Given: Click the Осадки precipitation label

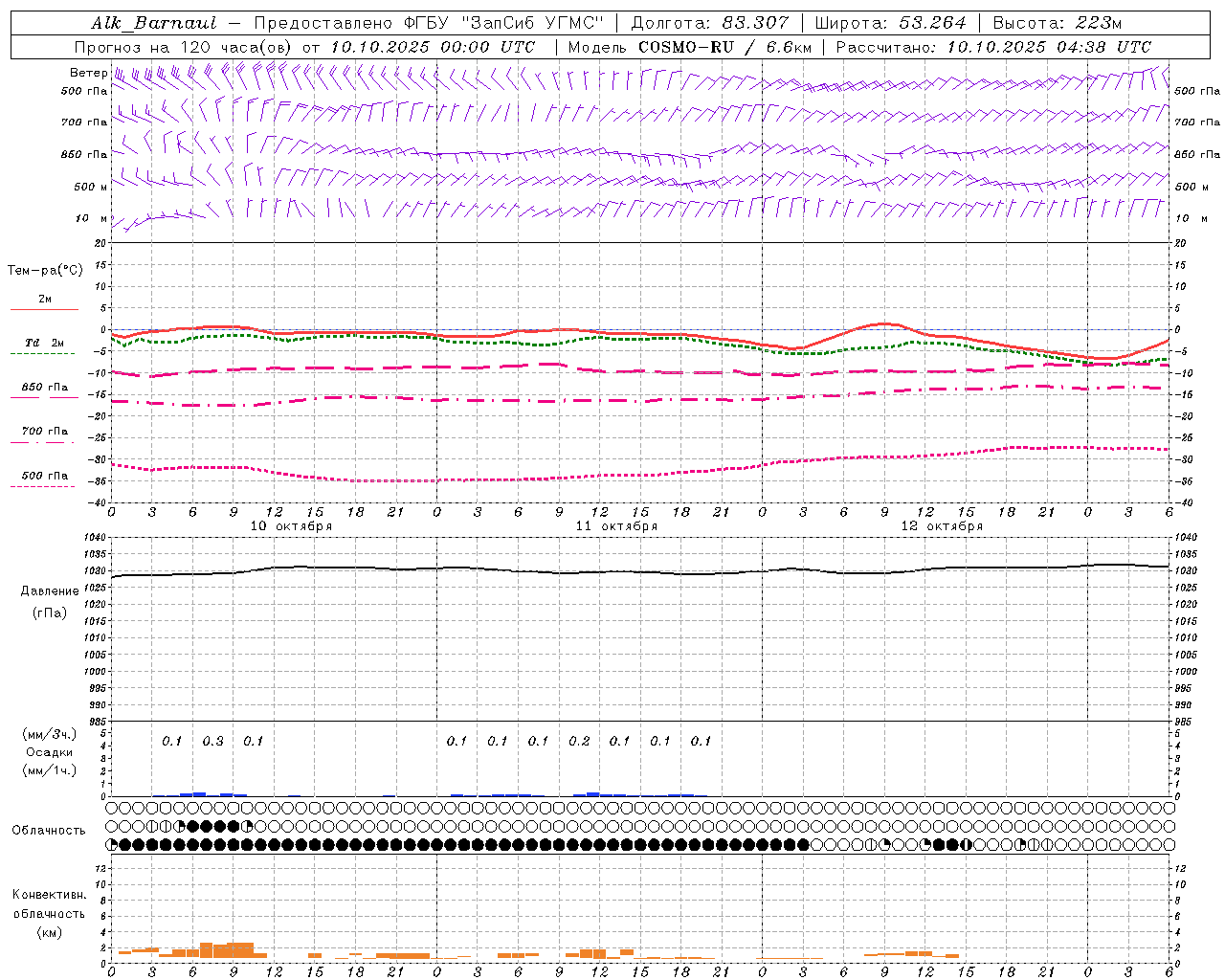Looking at the screenshot, I should click(50, 752).
